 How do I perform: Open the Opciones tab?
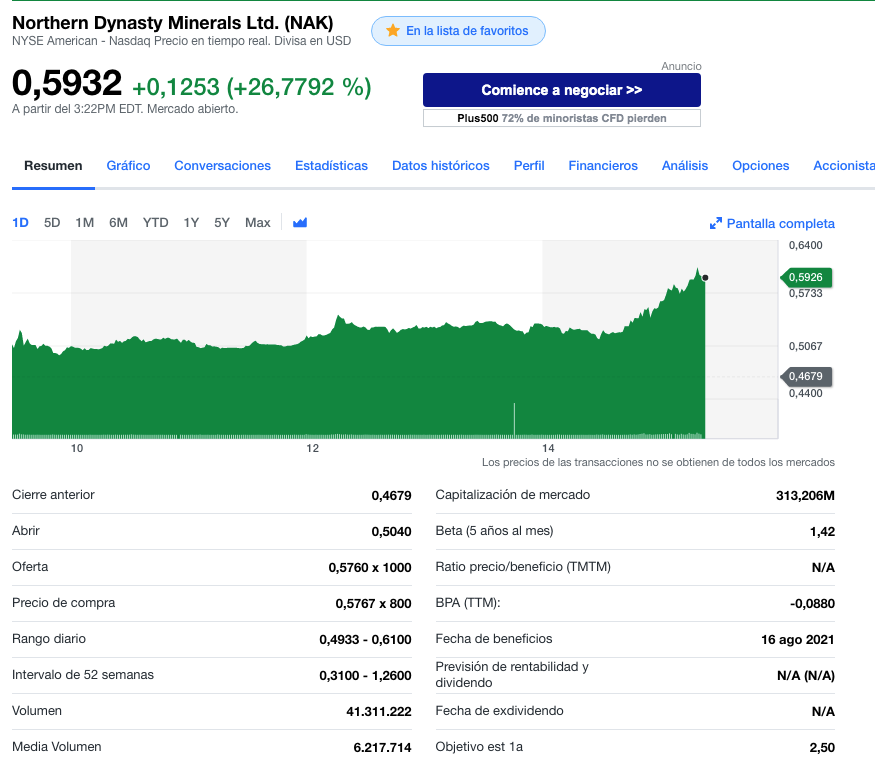761,166
